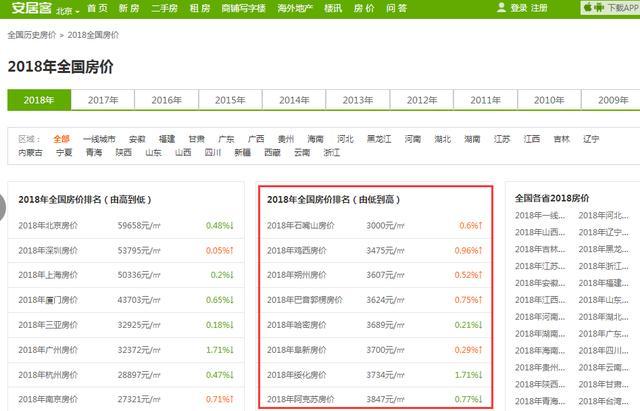Open 2018年台湾... province link
The image size is (640, 411).
click(x=603, y=401)
